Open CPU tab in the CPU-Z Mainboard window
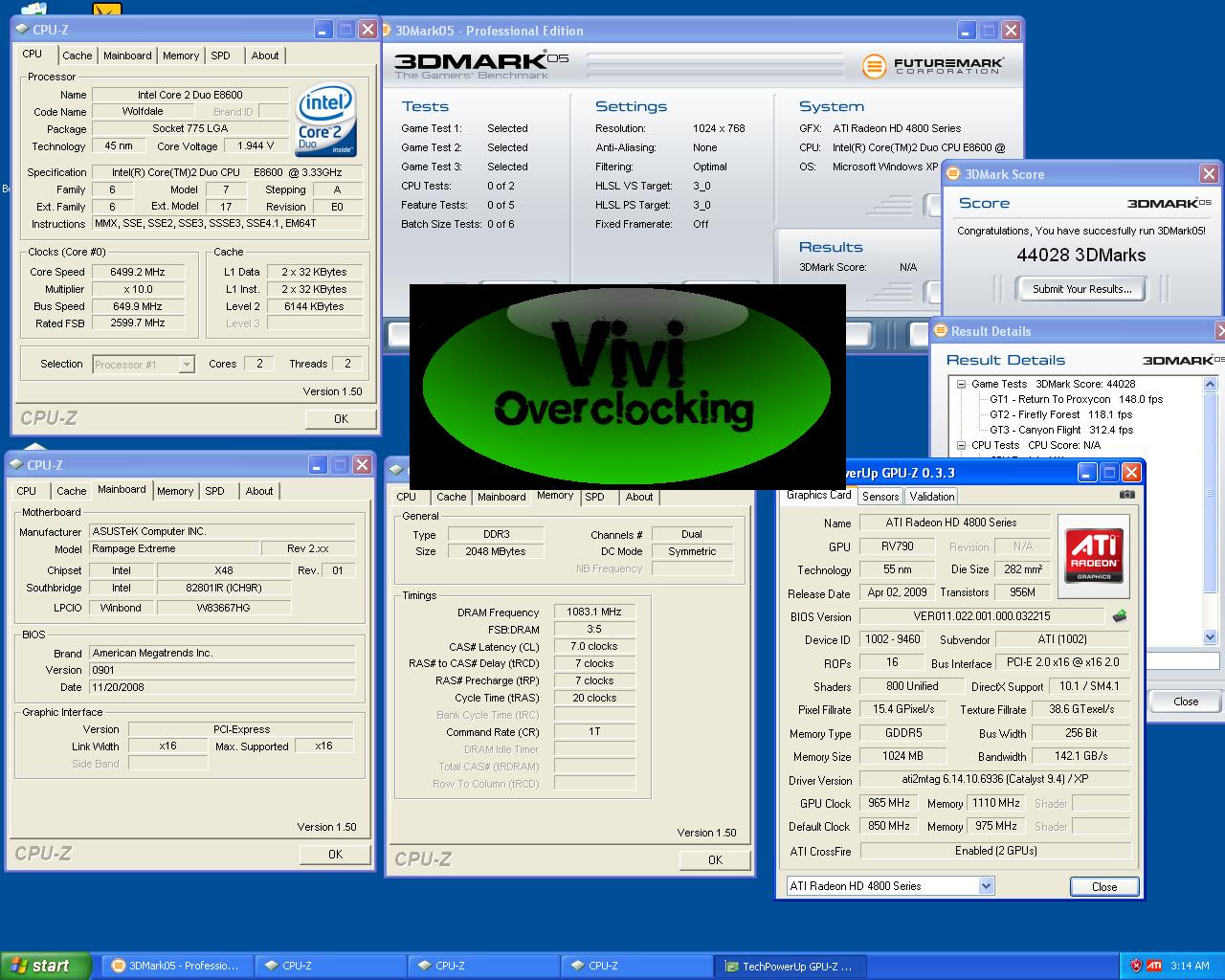This screenshot has width=1225, height=980. [27, 491]
